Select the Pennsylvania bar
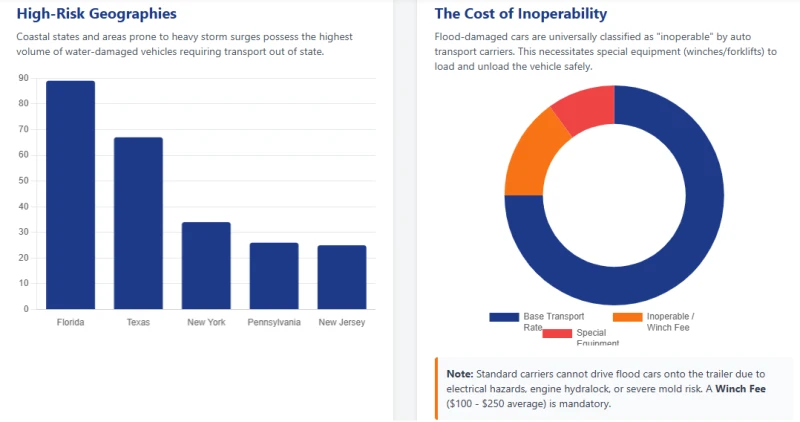Viewport: 800px width, 422px height. tap(274, 275)
